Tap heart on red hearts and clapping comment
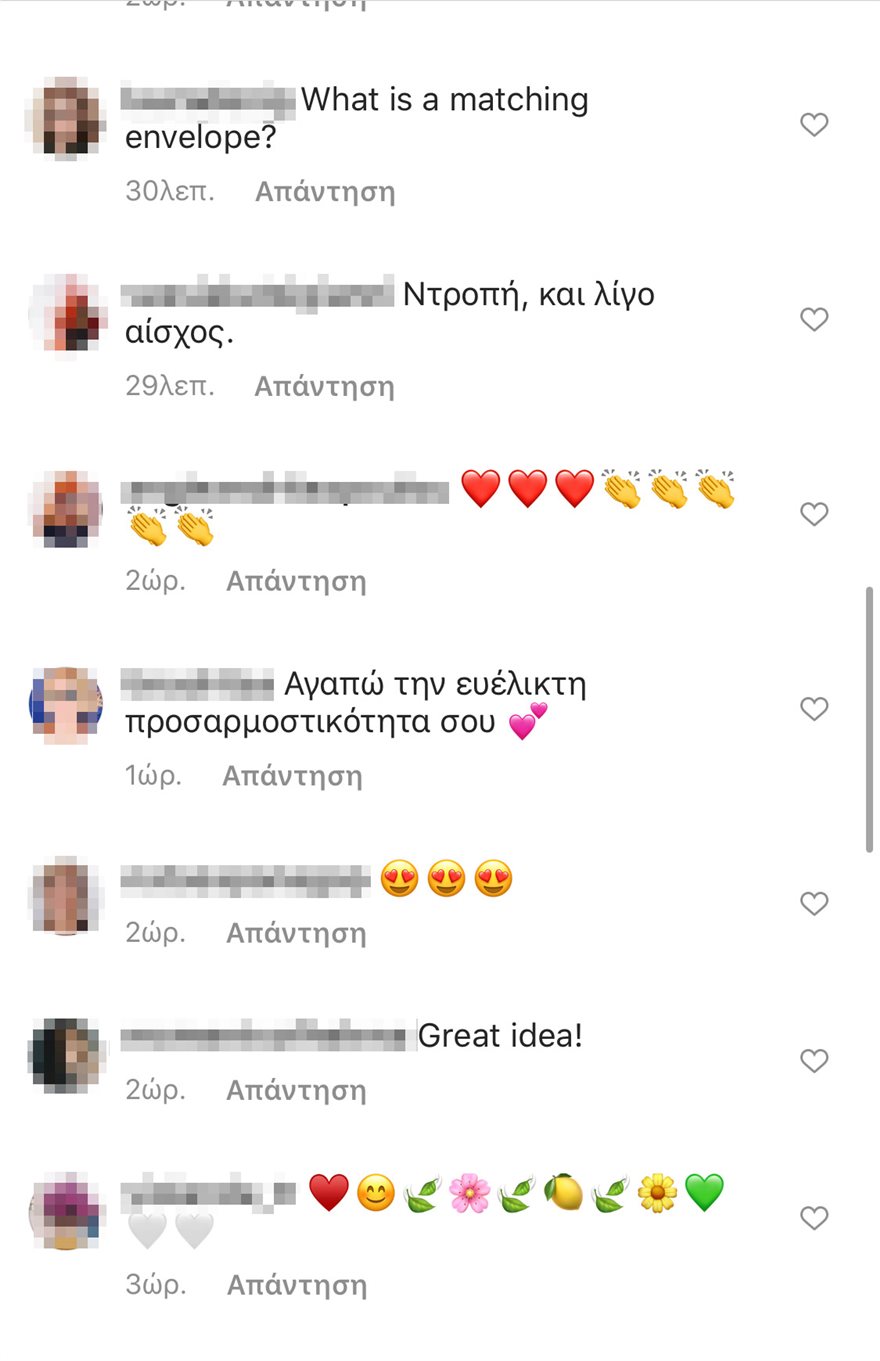 [815, 515]
